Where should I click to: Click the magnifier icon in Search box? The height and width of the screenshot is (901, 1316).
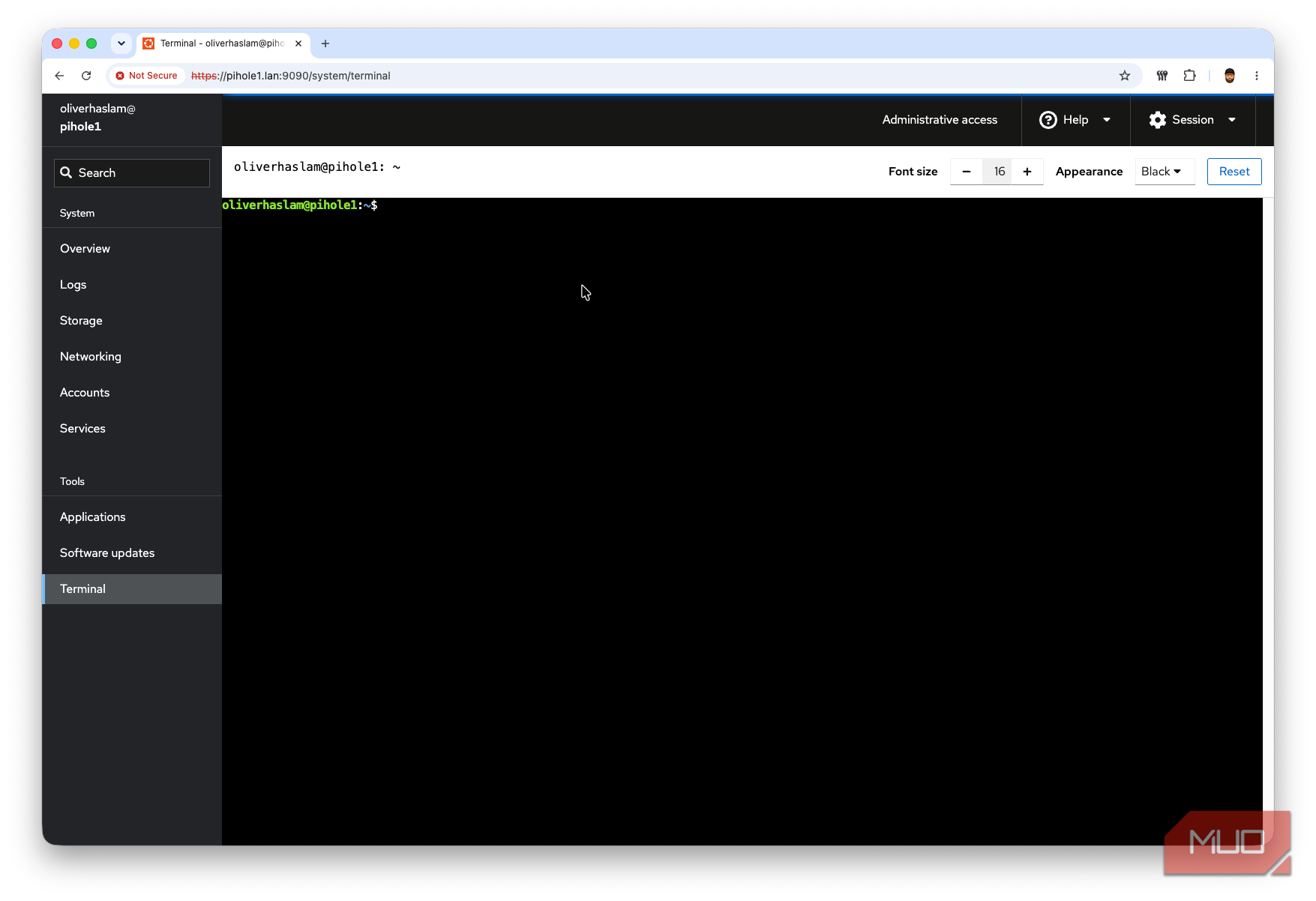(x=66, y=172)
